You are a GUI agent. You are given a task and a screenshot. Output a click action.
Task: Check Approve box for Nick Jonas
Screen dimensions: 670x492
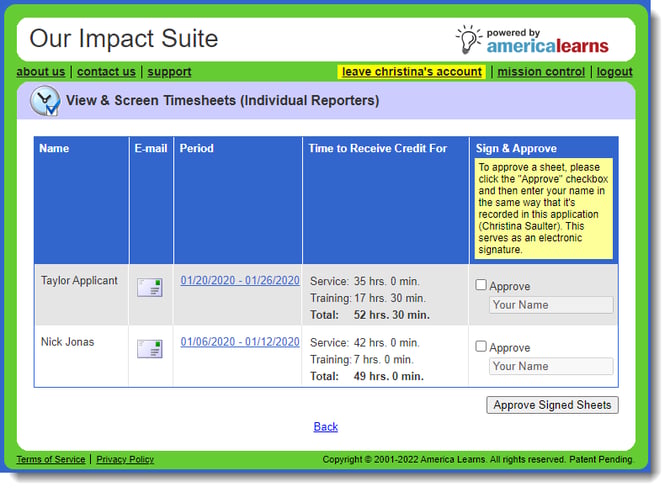pos(481,346)
